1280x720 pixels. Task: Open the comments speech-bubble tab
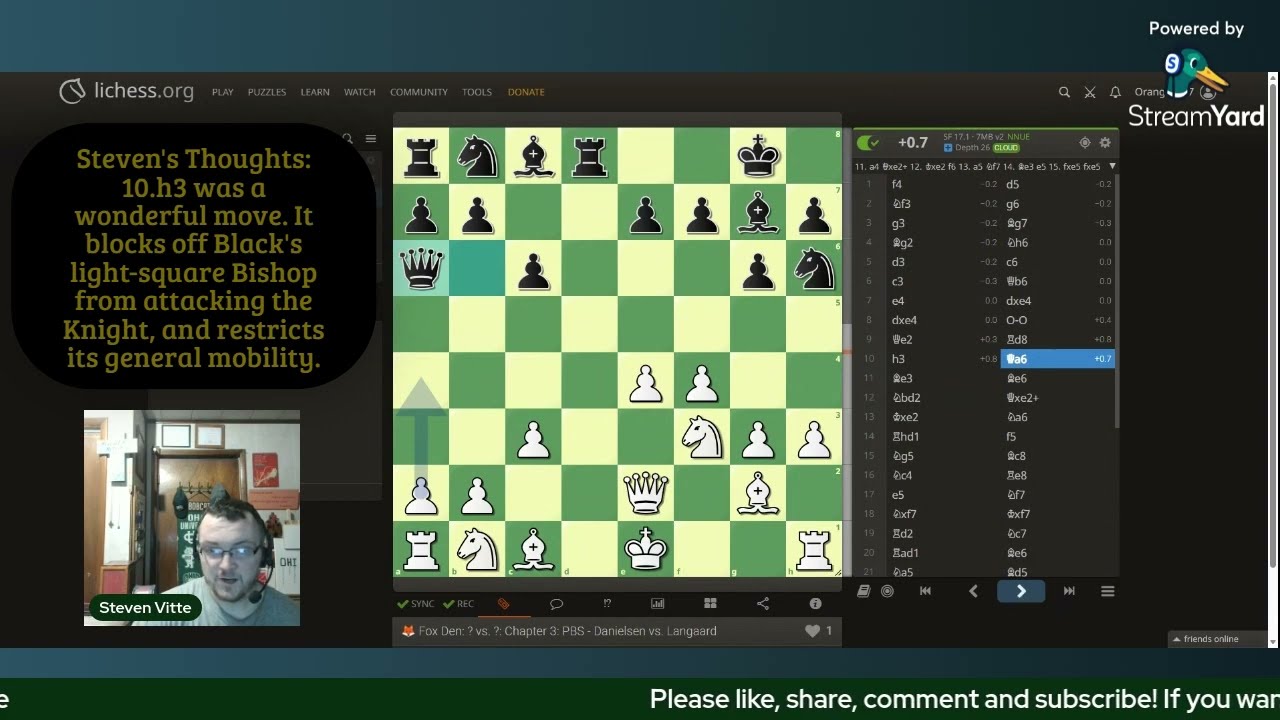556,604
